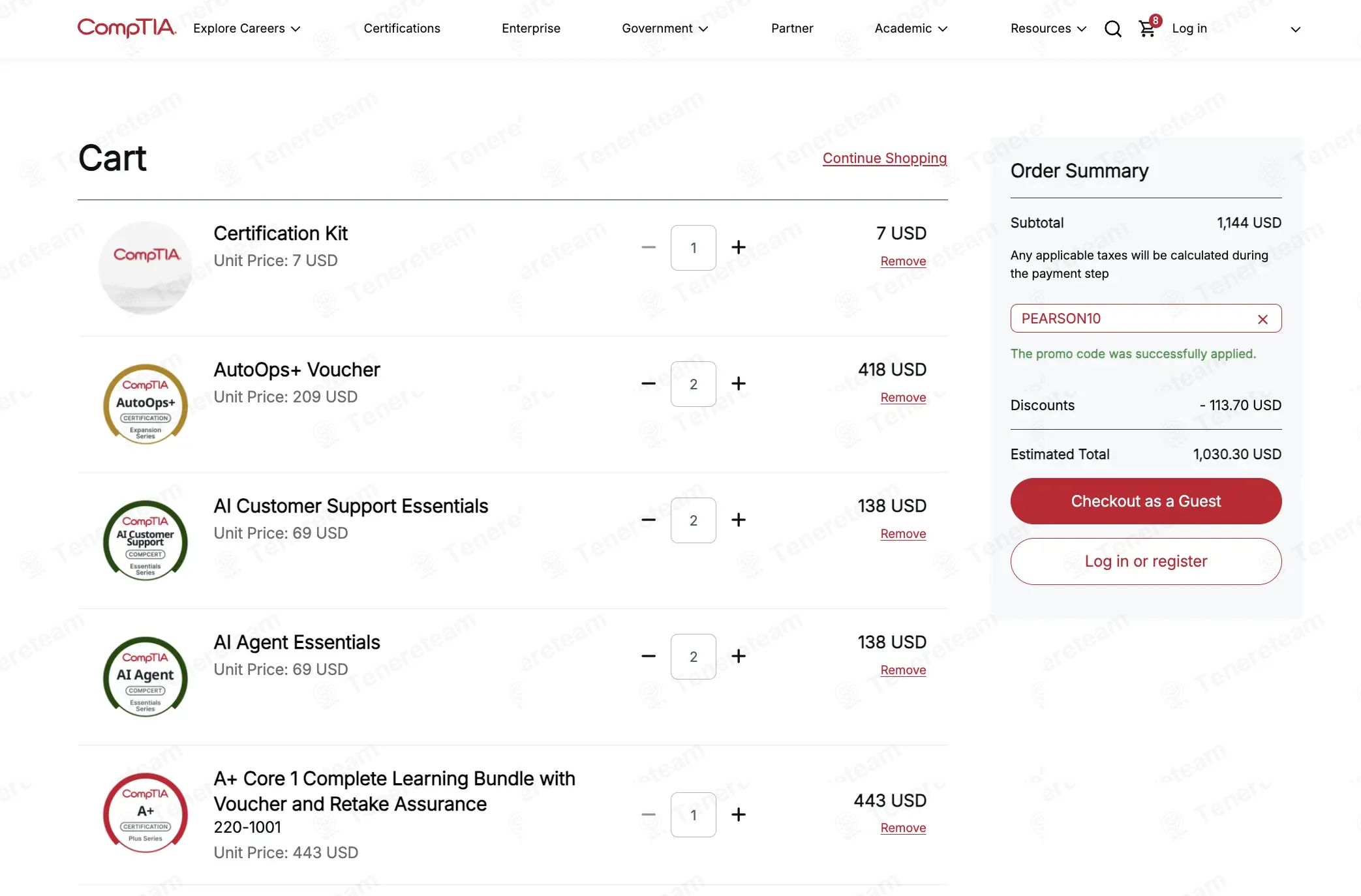Viewport: 1361px width, 896px height.
Task: Go to Certifications in the nav bar
Action: pos(402,29)
